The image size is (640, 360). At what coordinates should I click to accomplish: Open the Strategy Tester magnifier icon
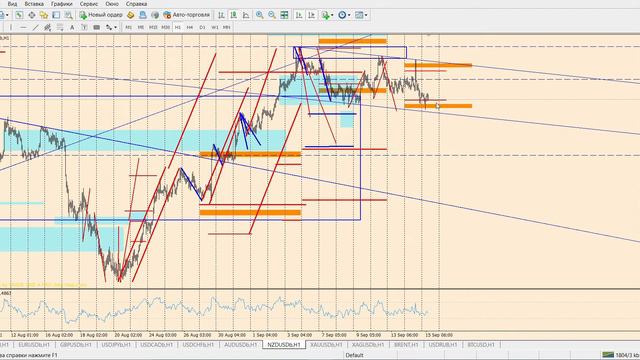pos(68,15)
